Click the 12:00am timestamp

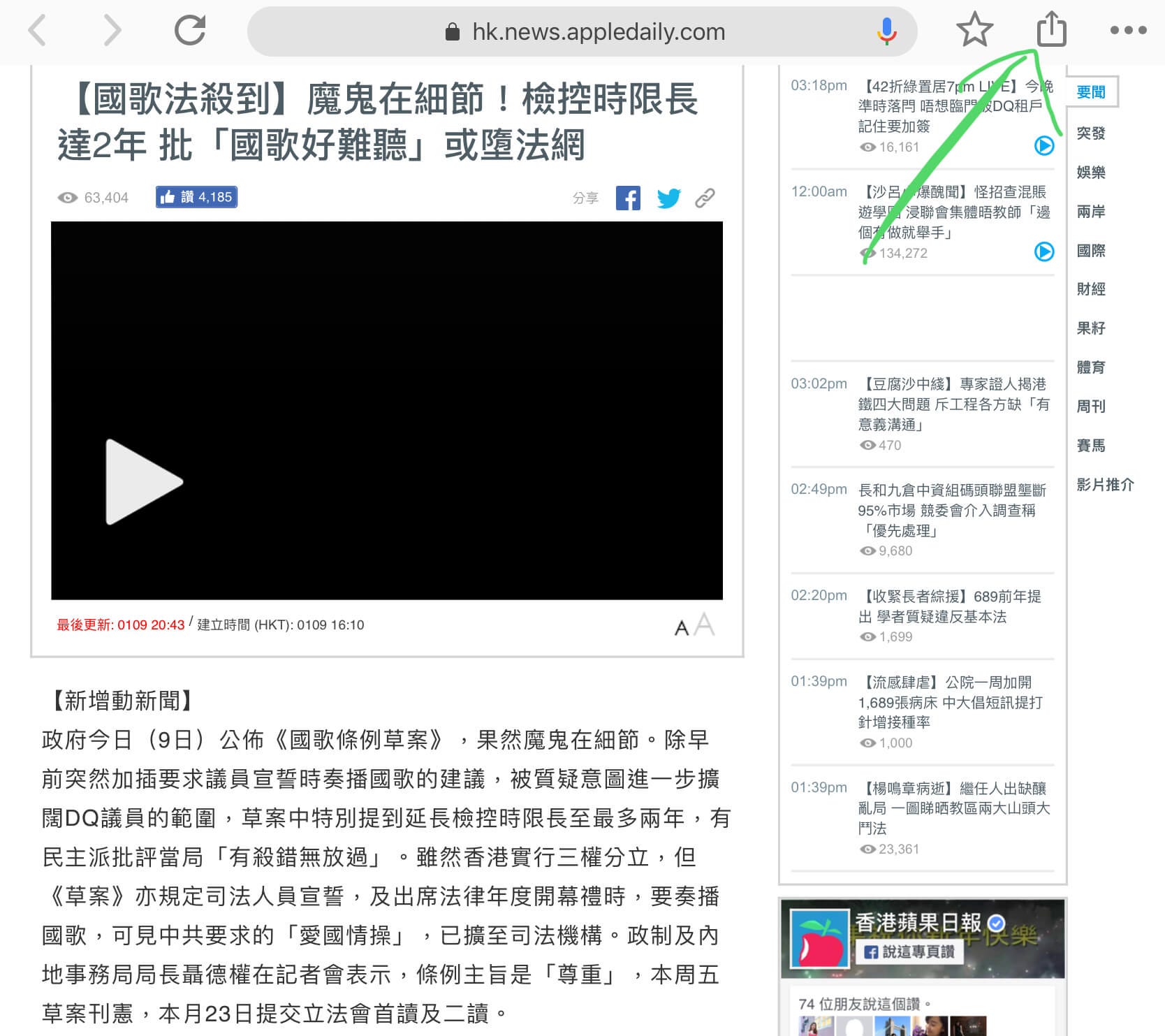pos(819,191)
